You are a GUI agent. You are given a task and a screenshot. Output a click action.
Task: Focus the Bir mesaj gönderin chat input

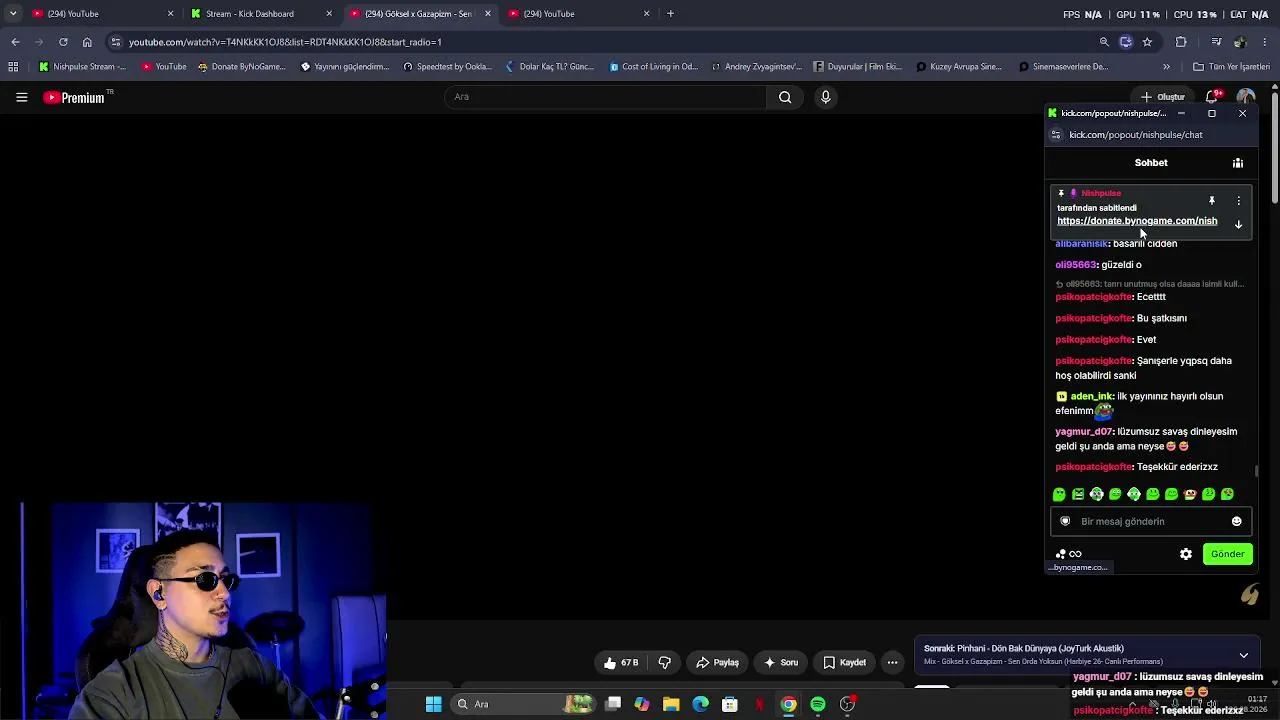pyautogui.click(x=1150, y=521)
